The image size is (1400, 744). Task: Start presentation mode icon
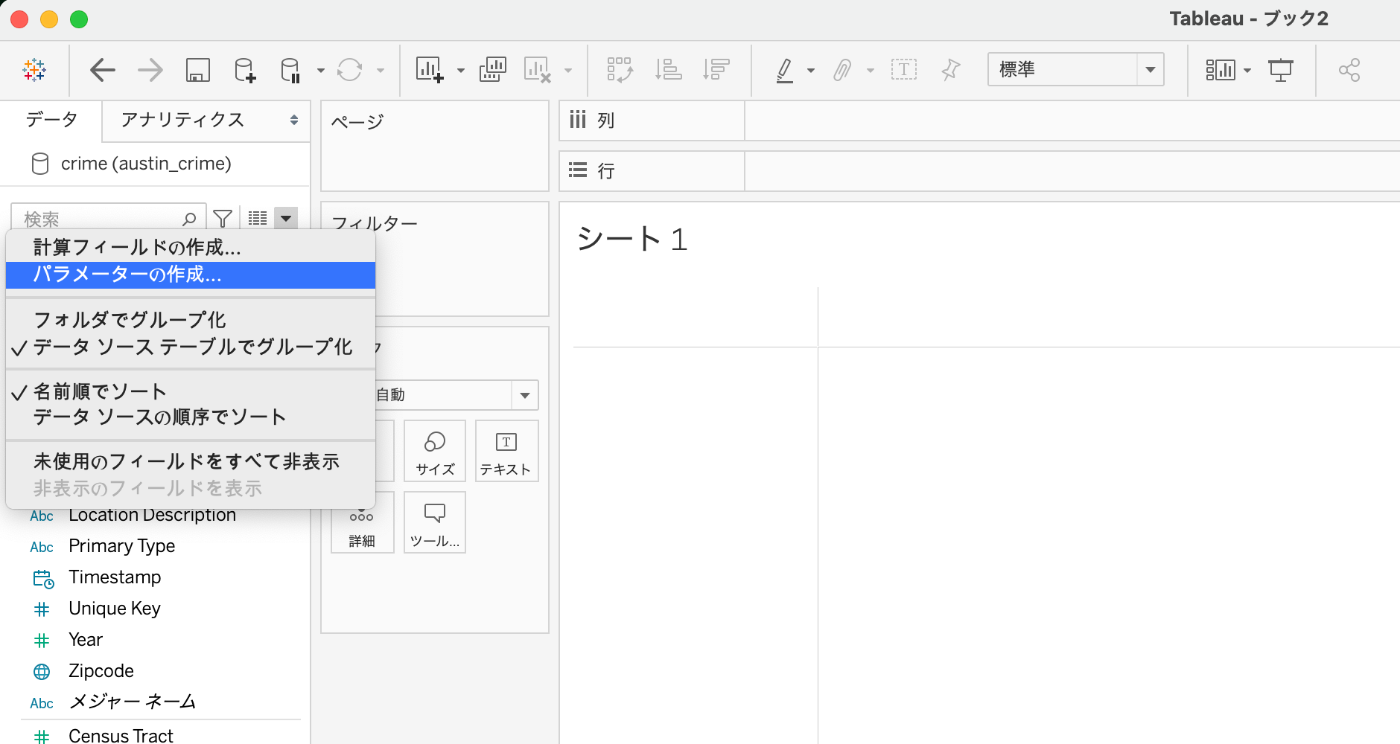click(x=1281, y=70)
